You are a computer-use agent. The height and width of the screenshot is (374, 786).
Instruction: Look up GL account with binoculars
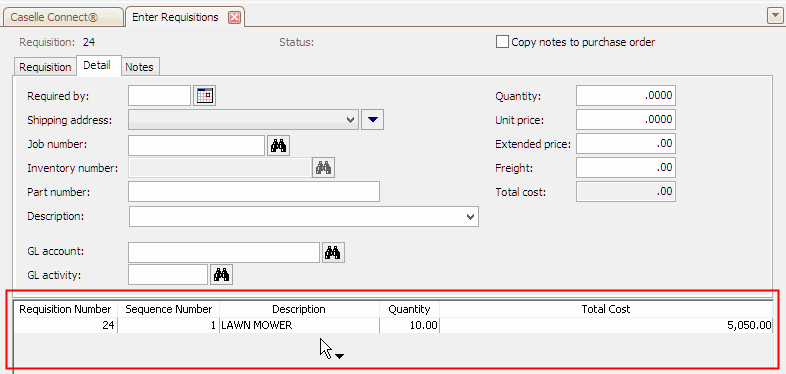333,253
